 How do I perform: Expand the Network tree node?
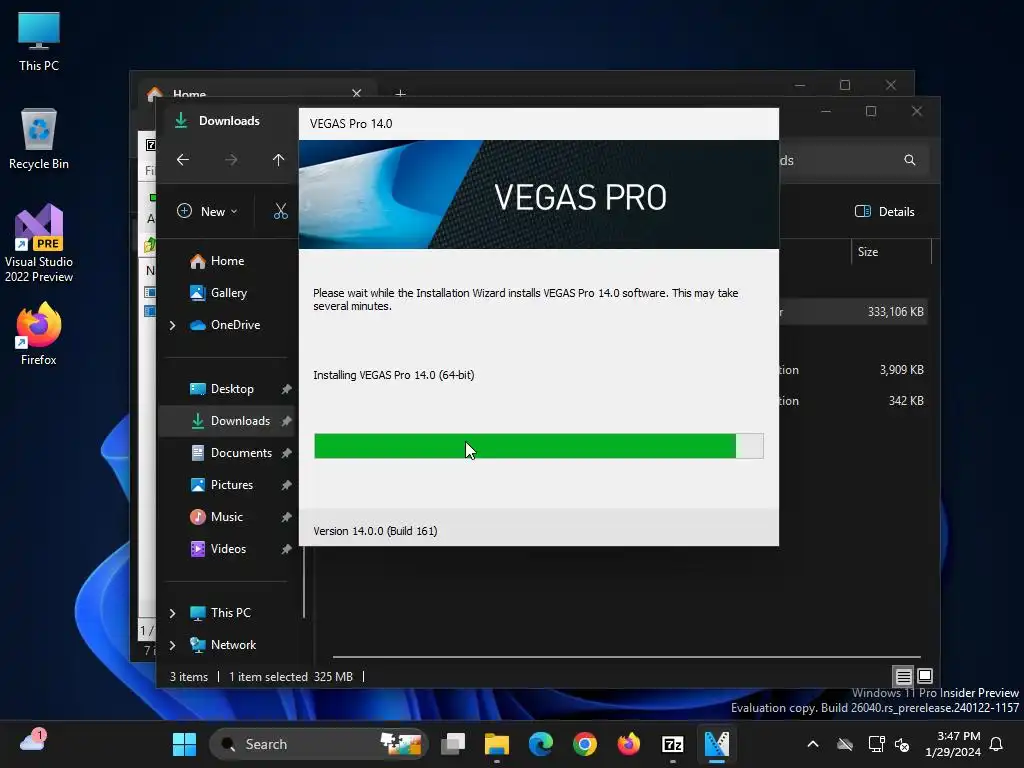pyautogui.click(x=172, y=645)
